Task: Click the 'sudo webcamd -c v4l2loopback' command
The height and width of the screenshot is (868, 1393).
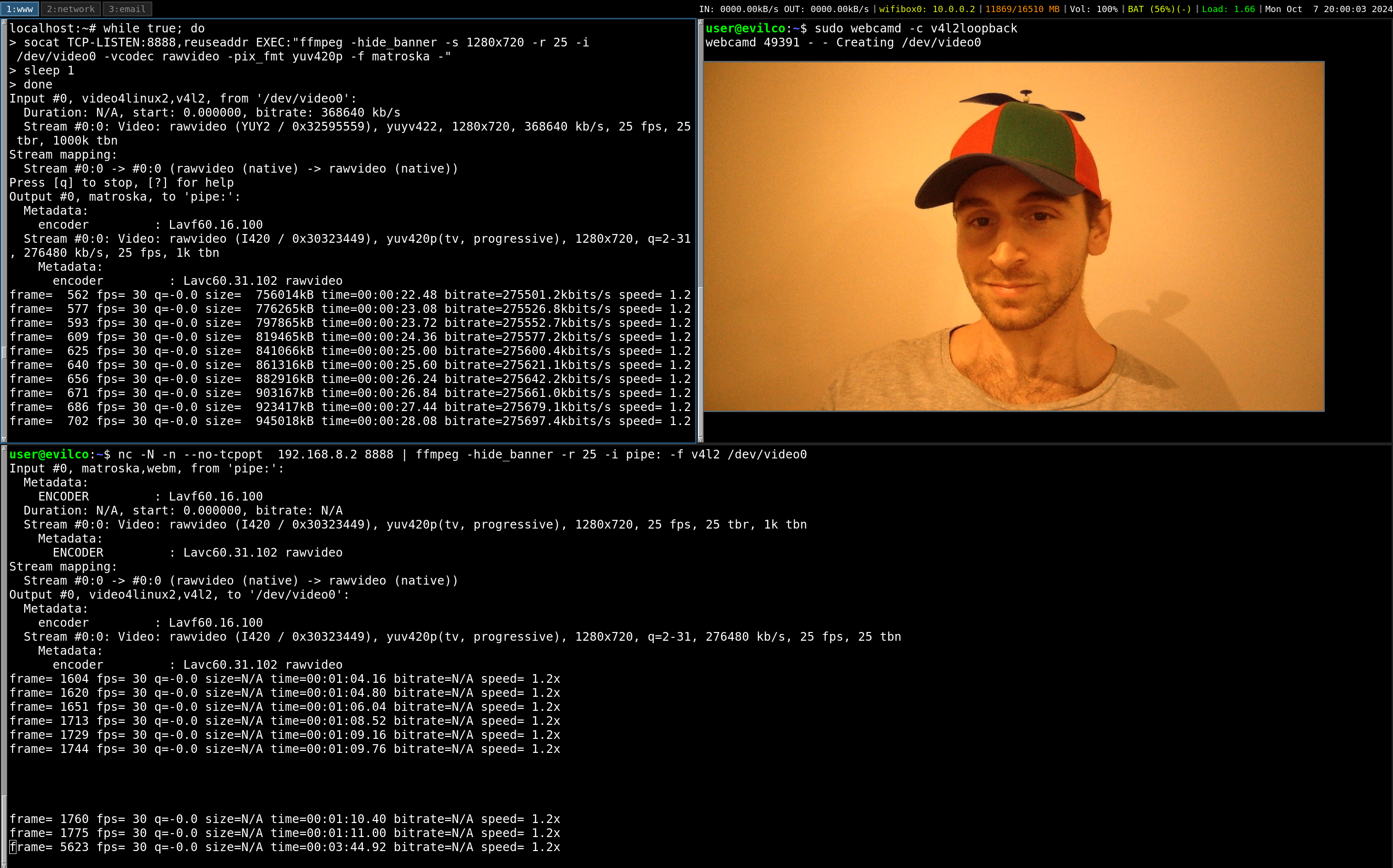Action: click(915, 28)
